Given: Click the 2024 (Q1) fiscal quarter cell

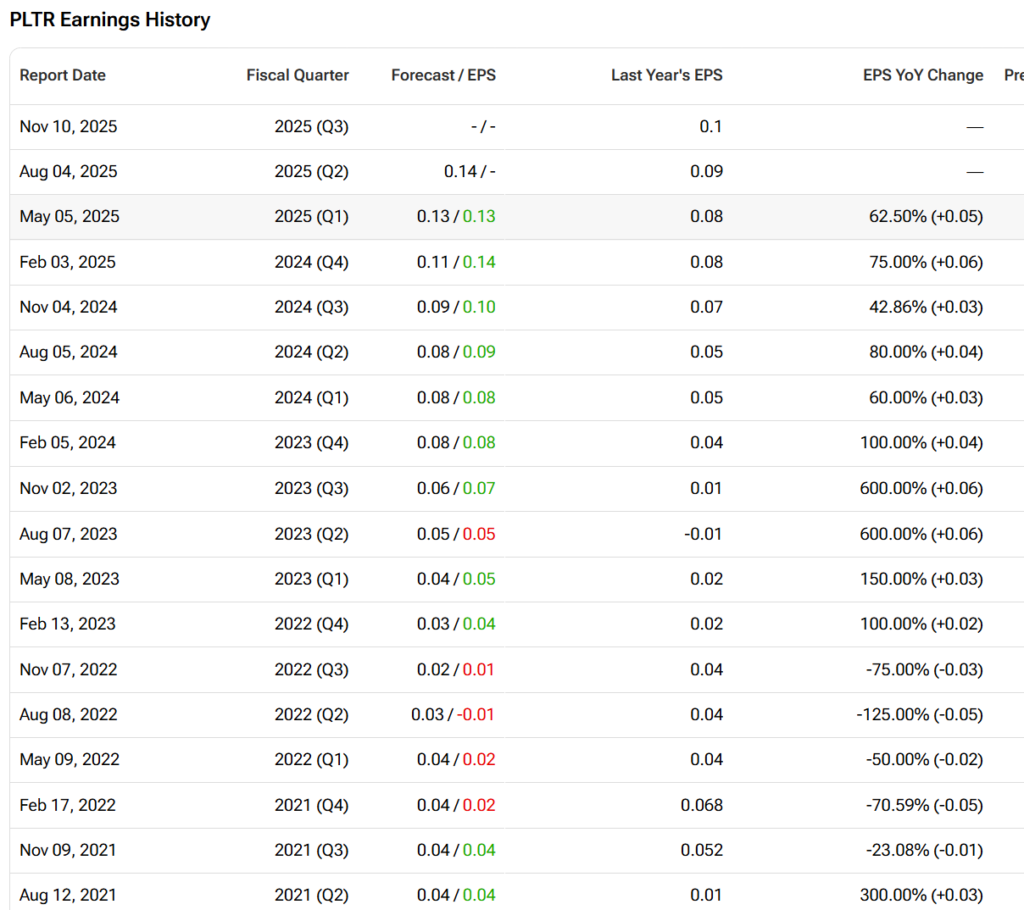Looking at the screenshot, I should click(312, 397).
